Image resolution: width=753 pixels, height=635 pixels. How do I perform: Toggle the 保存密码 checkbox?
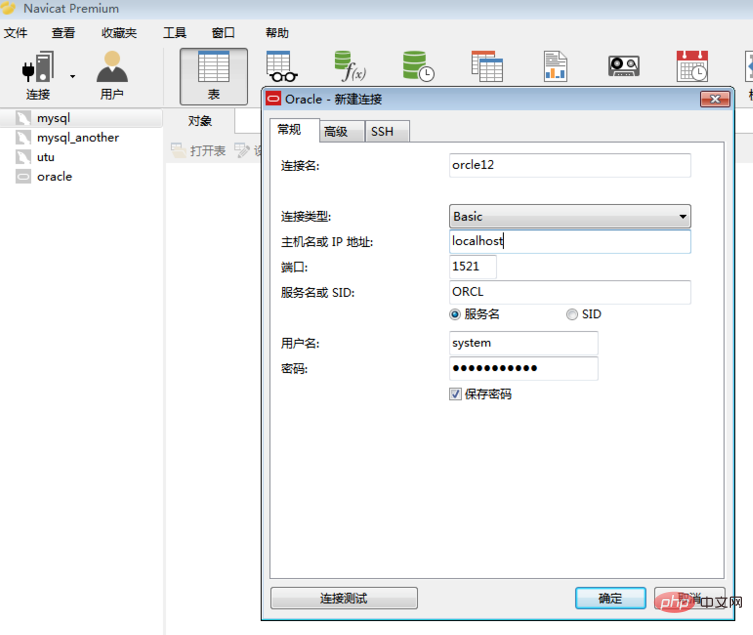(x=455, y=394)
